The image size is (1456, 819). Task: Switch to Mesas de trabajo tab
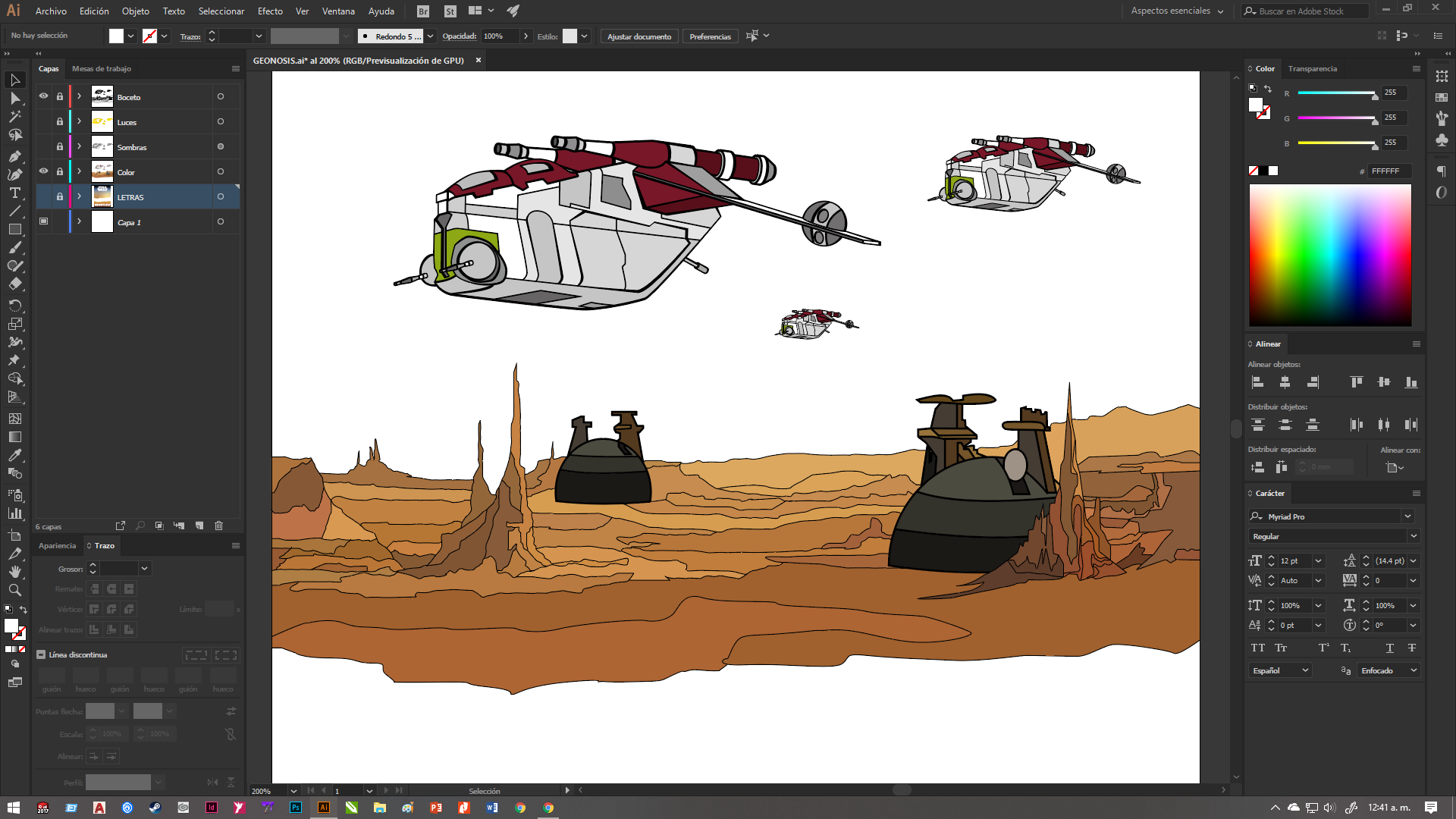pyautogui.click(x=102, y=68)
